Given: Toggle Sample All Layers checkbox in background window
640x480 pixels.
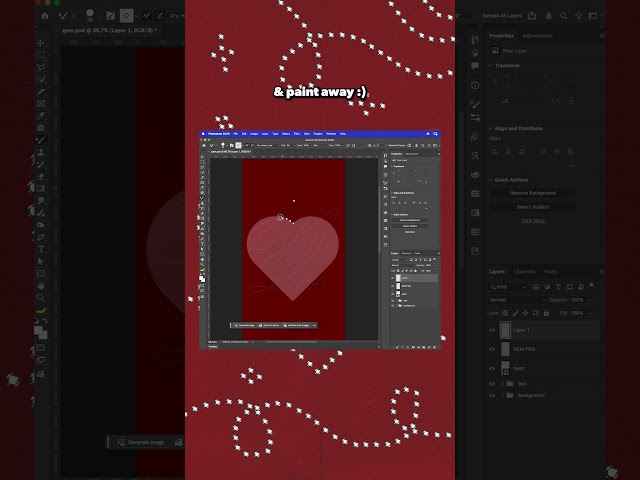Looking at the screenshot, I should [476, 16].
